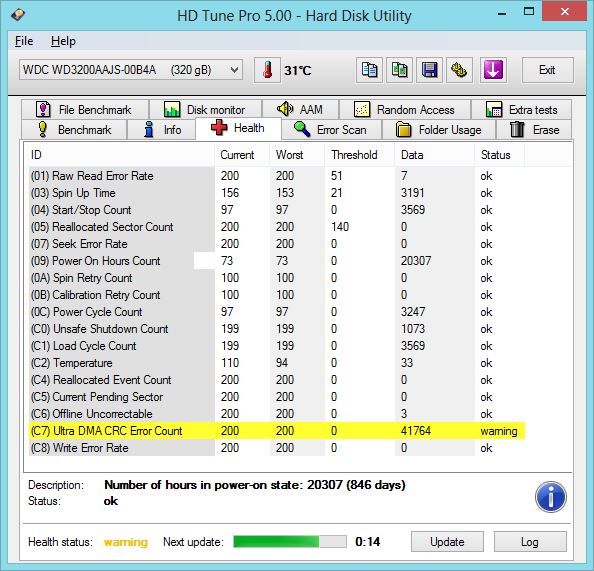The image size is (594, 571).
Task: Select the Offline Uncorrectable row
Action: click(x=277, y=414)
